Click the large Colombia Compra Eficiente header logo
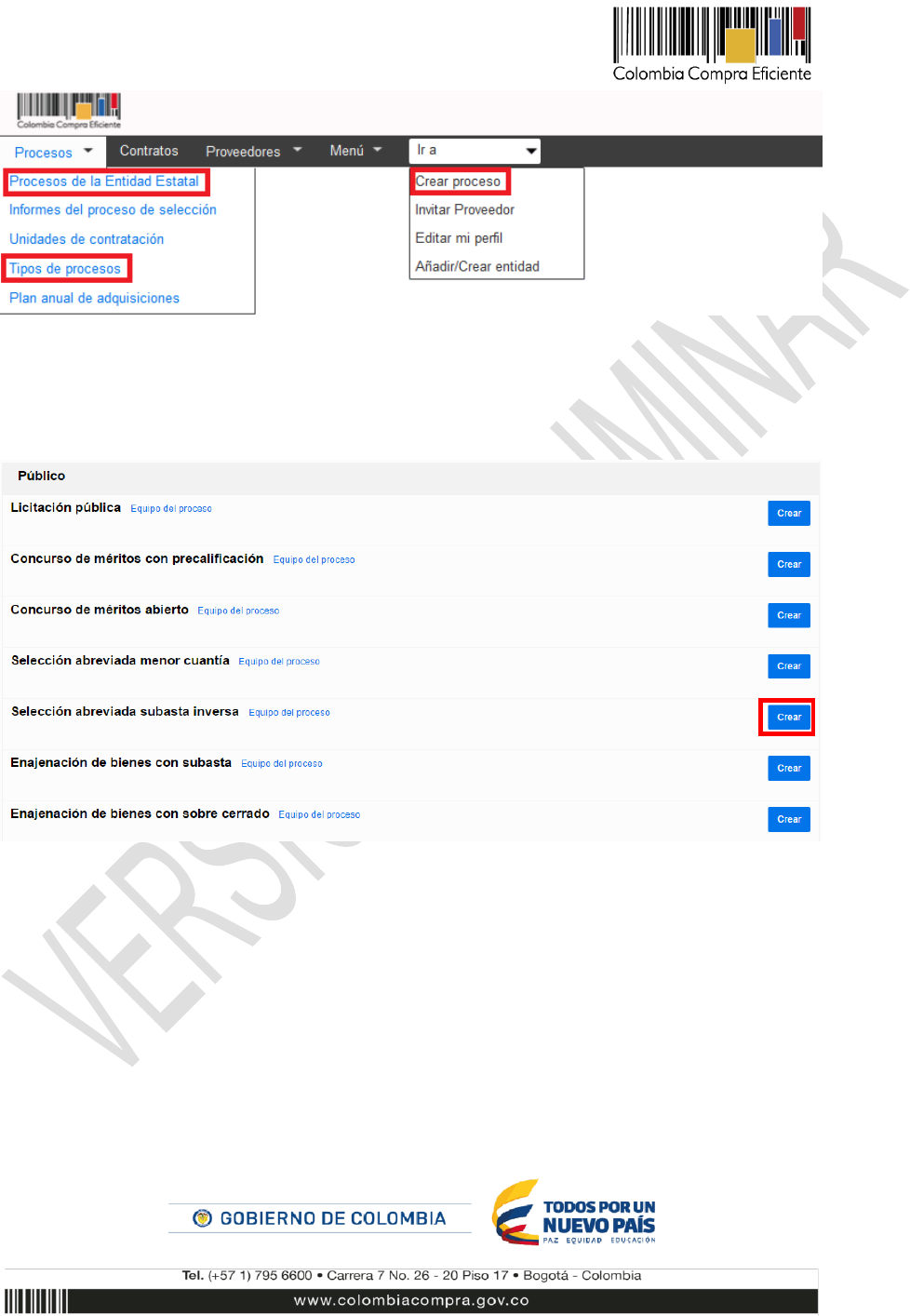The image size is (910, 1316). 712,45
